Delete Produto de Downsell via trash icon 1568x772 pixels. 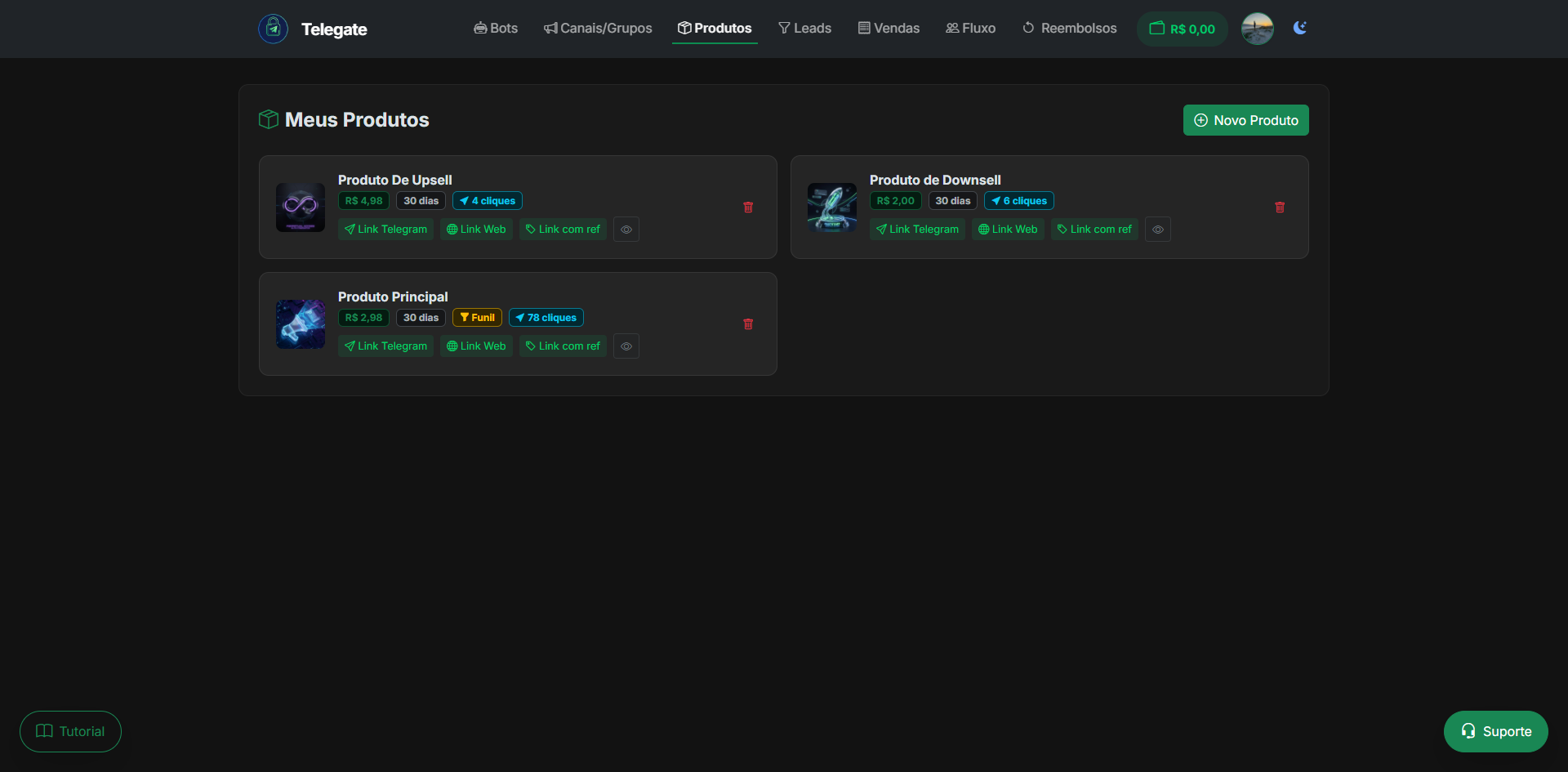point(1280,208)
